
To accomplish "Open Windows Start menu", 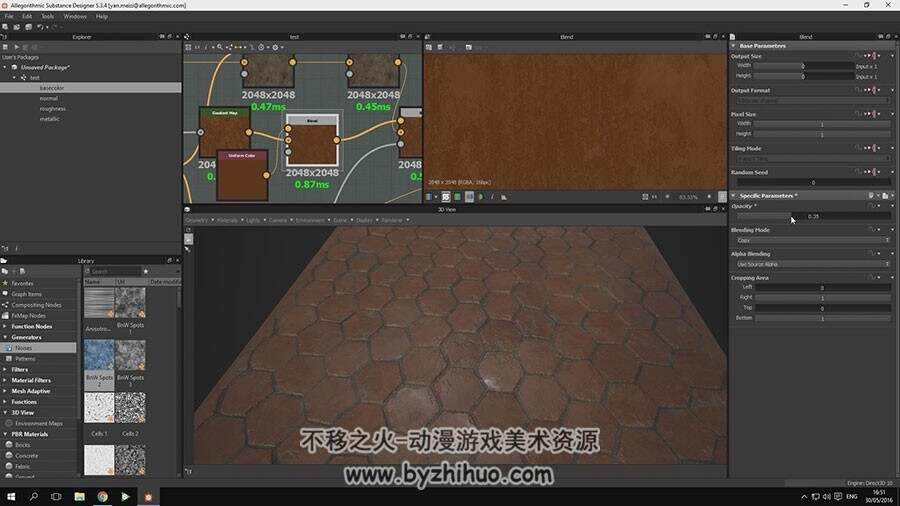I will (11, 497).
